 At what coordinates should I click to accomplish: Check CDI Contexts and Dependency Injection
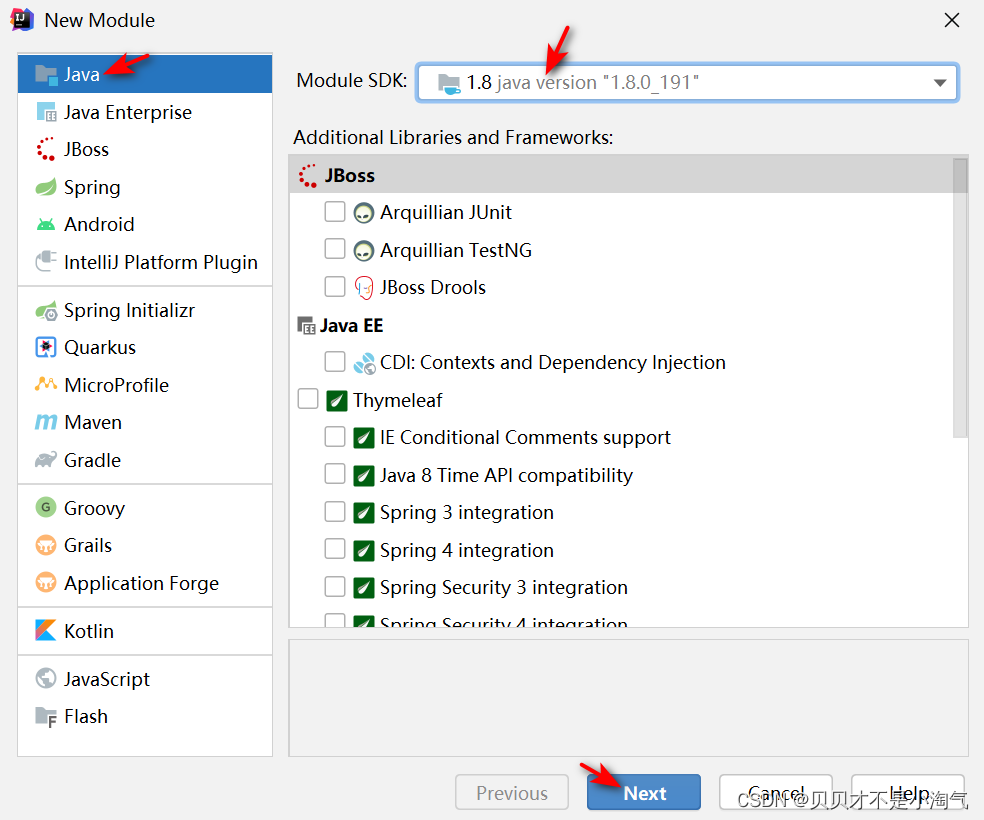point(334,361)
